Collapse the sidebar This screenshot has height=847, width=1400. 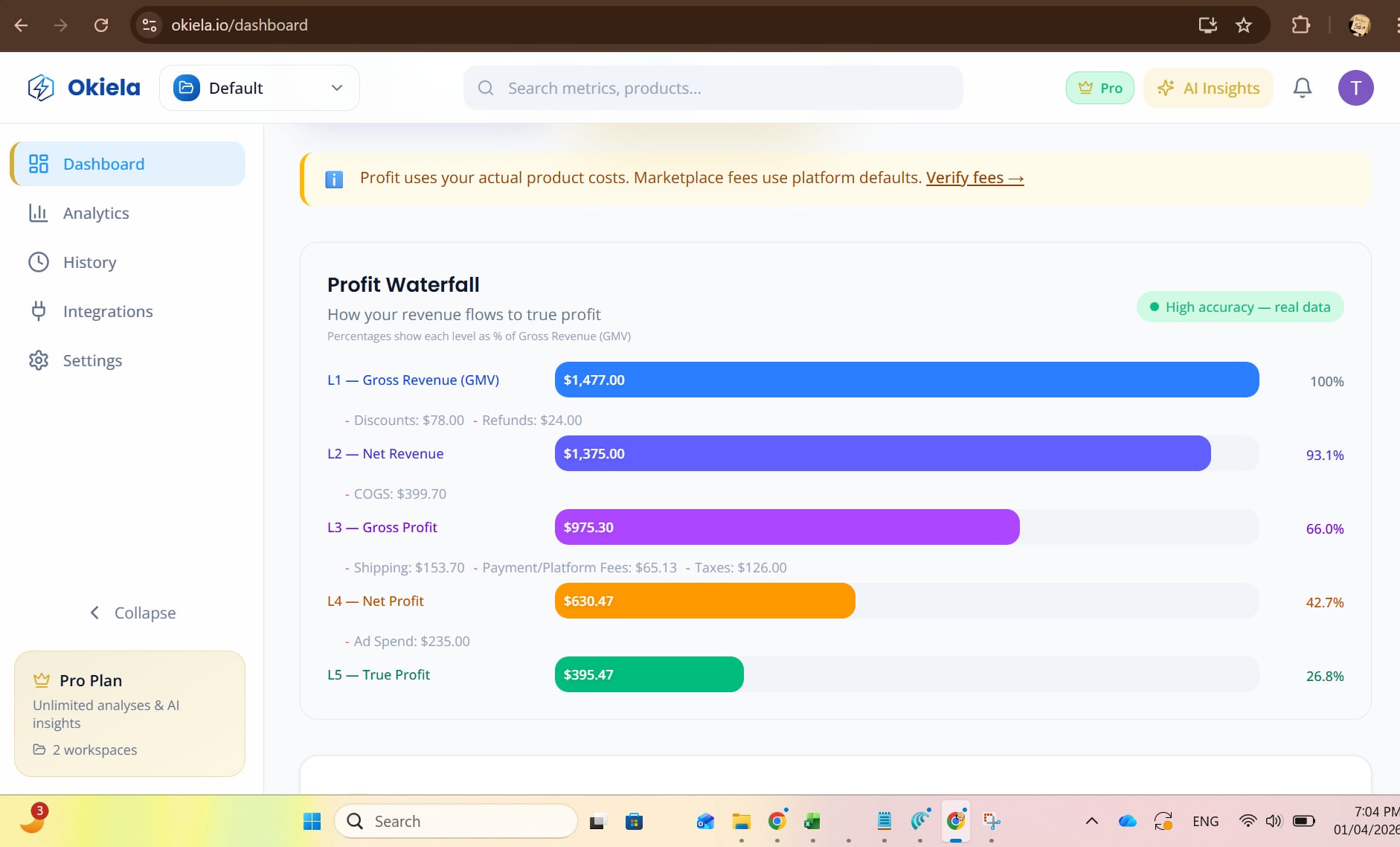click(x=132, y=613)
